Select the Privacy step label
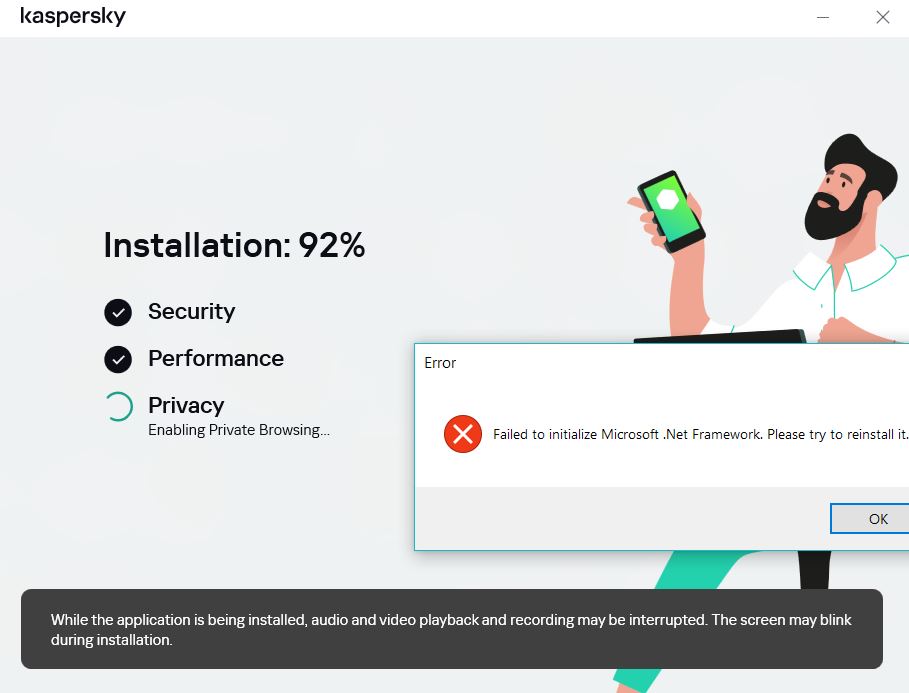Screen dimensions: 909x693 (x=186, y=406)
